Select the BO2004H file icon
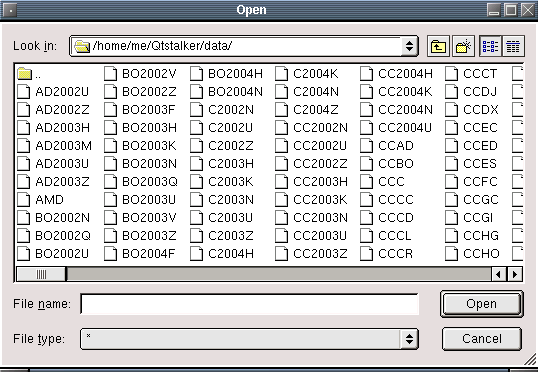This screenshot has width=538, height=372. click(x=197, y=73)
